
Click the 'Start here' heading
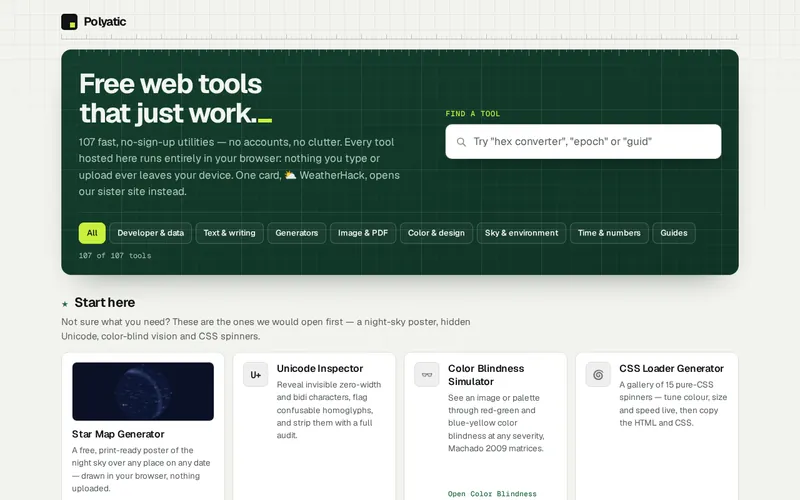click(x=105, y=303)
